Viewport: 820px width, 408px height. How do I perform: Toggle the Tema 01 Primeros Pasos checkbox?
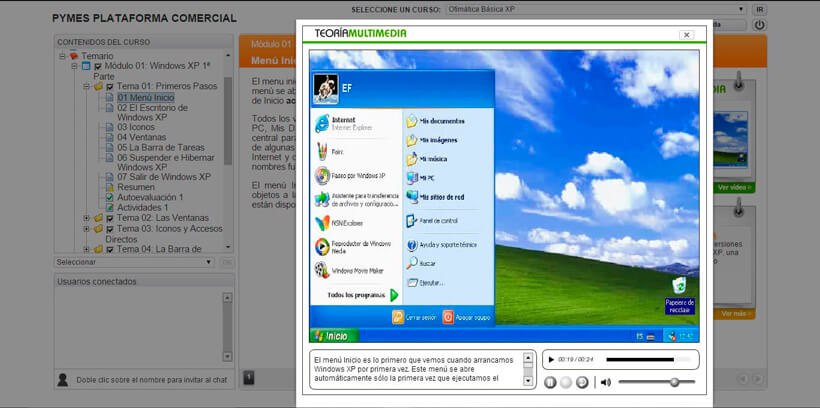tap(110, 87)
